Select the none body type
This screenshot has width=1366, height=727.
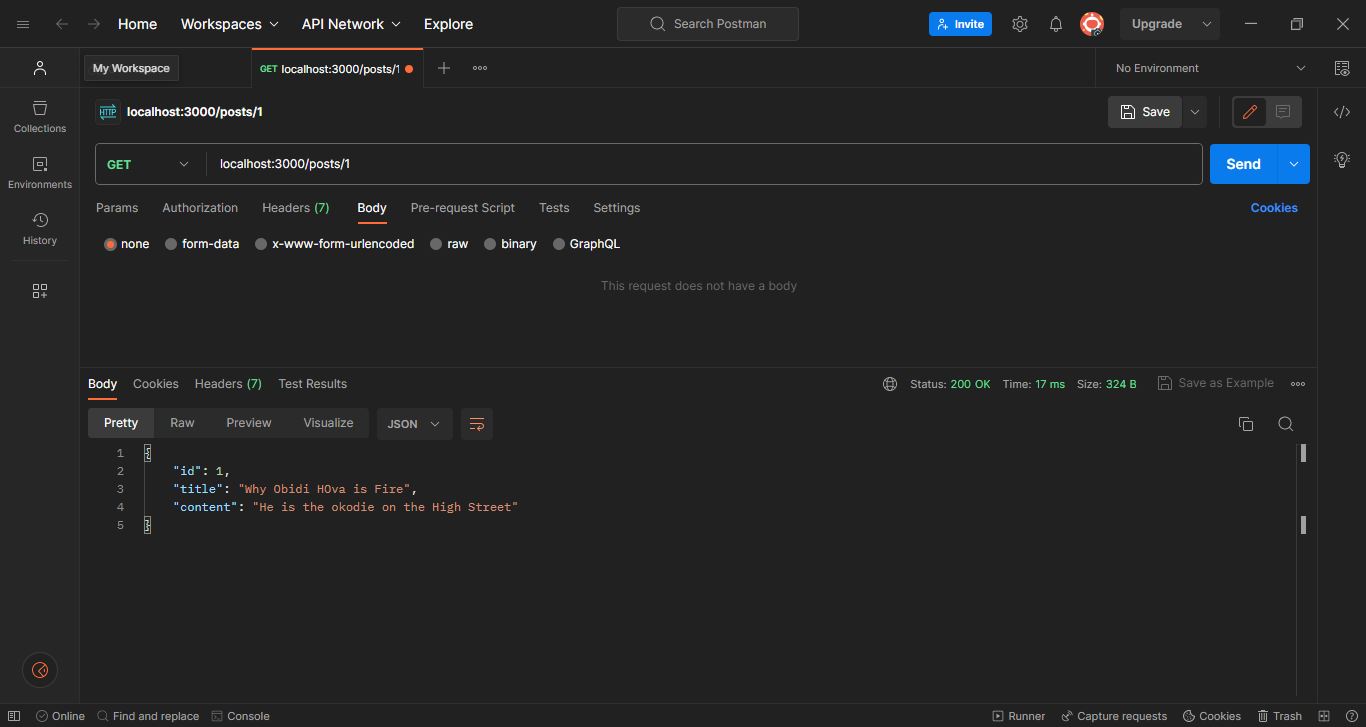tap(127, 244)
